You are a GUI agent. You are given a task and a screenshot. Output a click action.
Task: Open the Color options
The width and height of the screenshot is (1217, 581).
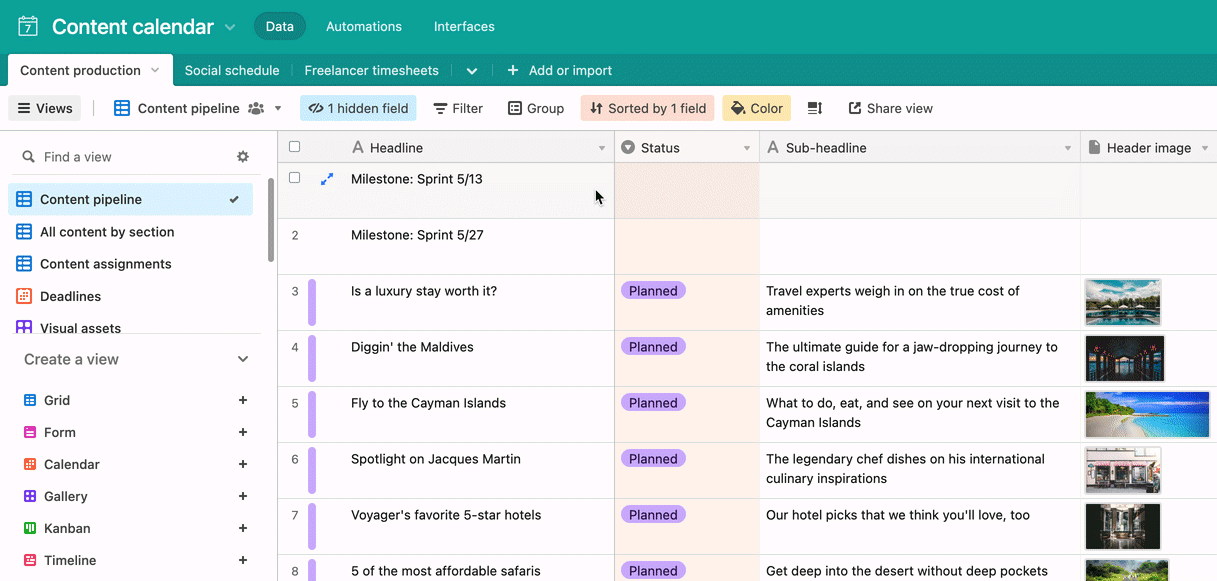[x=756, y=108]
